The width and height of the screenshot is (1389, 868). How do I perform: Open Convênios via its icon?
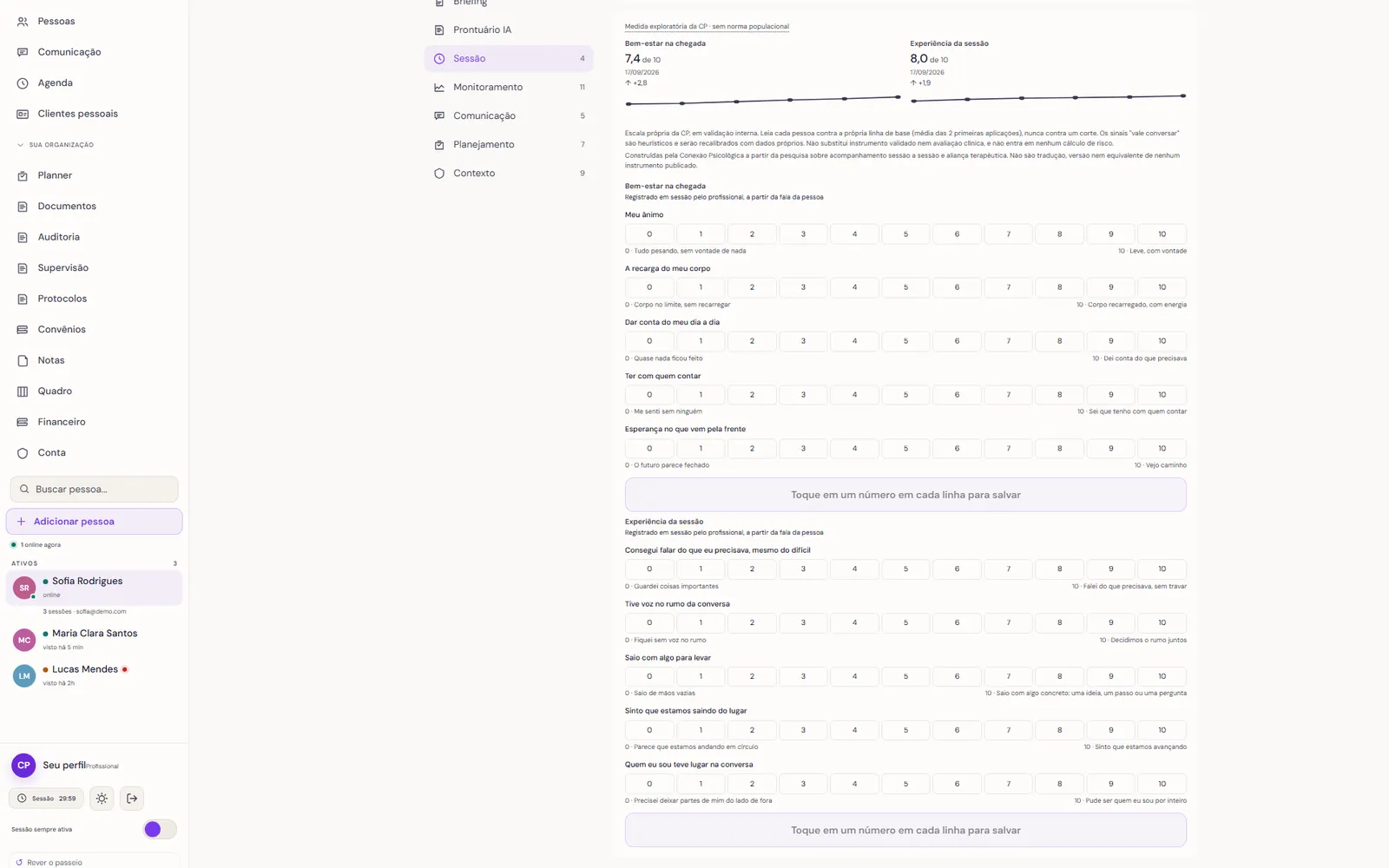23,330
